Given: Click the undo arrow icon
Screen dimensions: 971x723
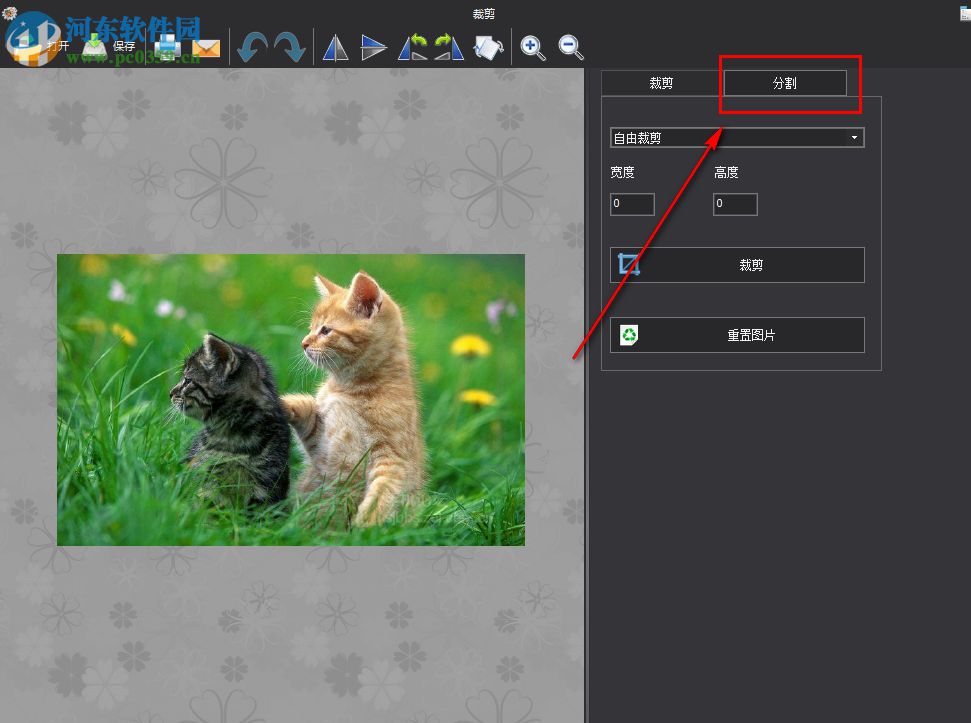Looking at the screenshot, I should [x=253, y=47].
